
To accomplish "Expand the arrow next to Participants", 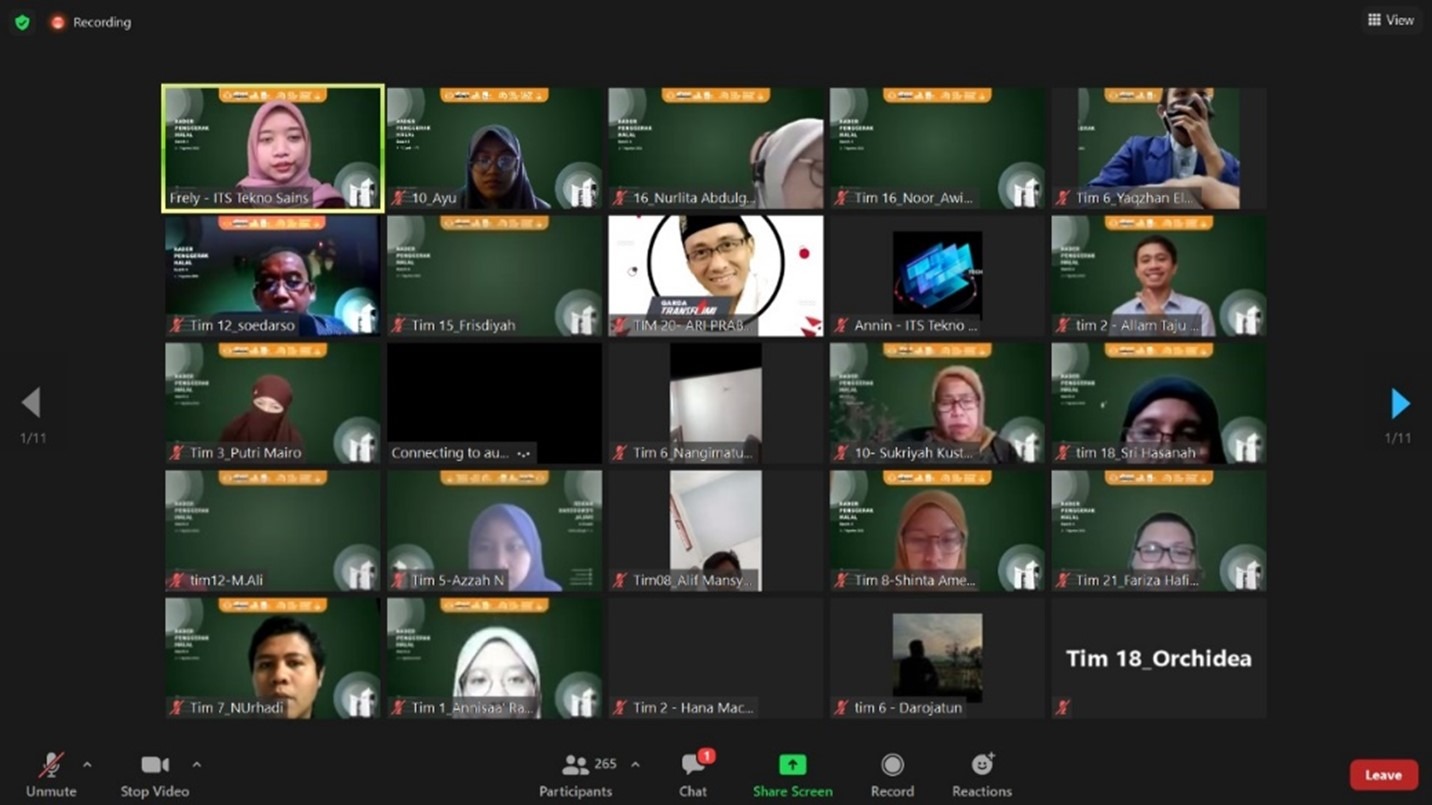I will click(635, 765).
